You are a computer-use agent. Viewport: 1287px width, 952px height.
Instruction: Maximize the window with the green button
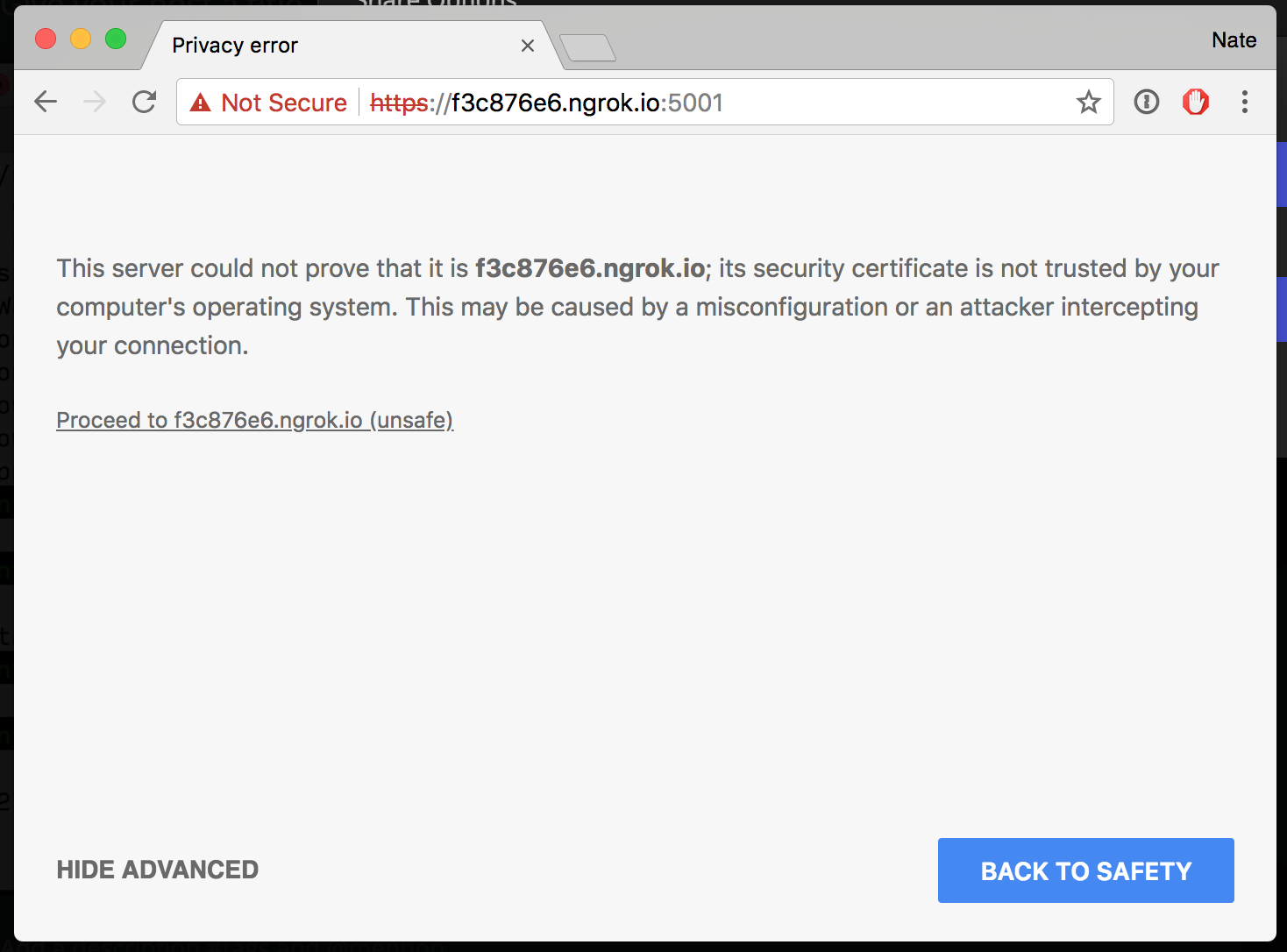pos(116,39)
